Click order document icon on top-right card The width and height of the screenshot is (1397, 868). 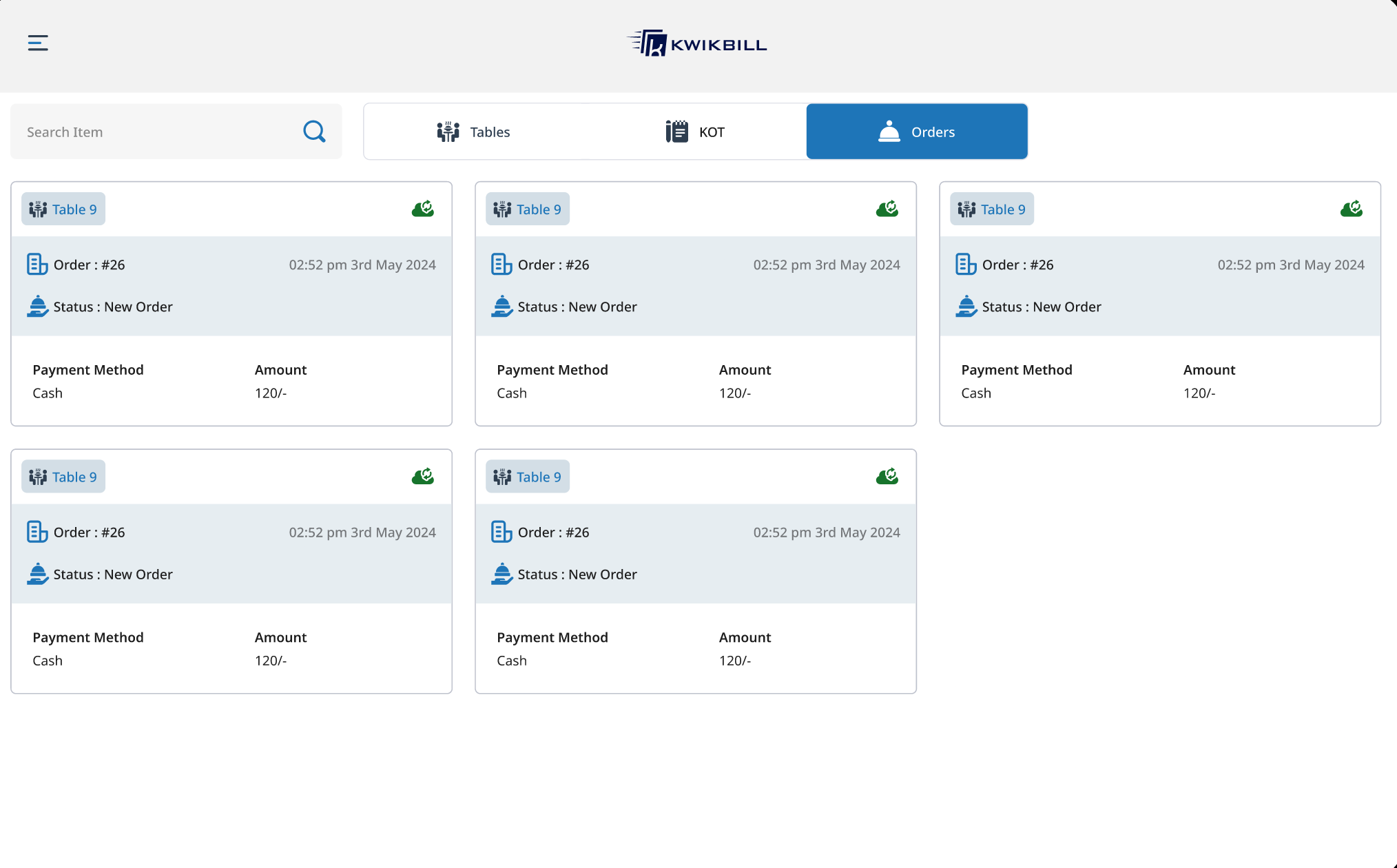coord(966,265)
